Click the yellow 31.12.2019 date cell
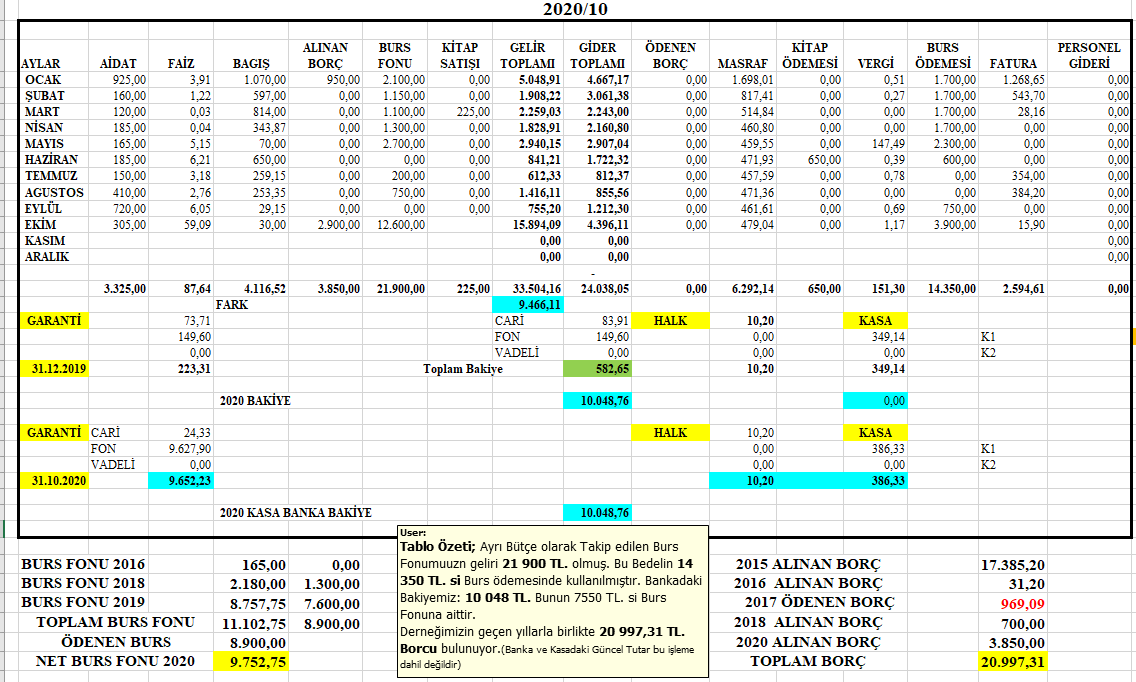The height and width of the screenshot is (682, 1136). pyautogui.click(x=54, y=368)
